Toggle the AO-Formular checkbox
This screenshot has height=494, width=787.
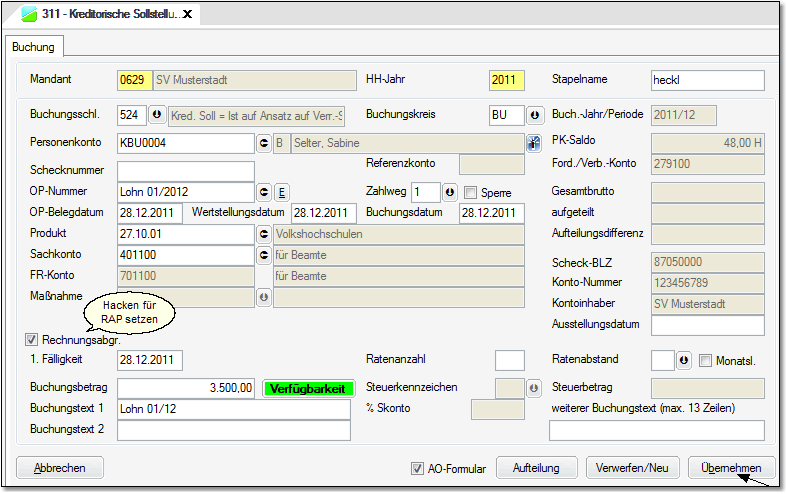418,468
